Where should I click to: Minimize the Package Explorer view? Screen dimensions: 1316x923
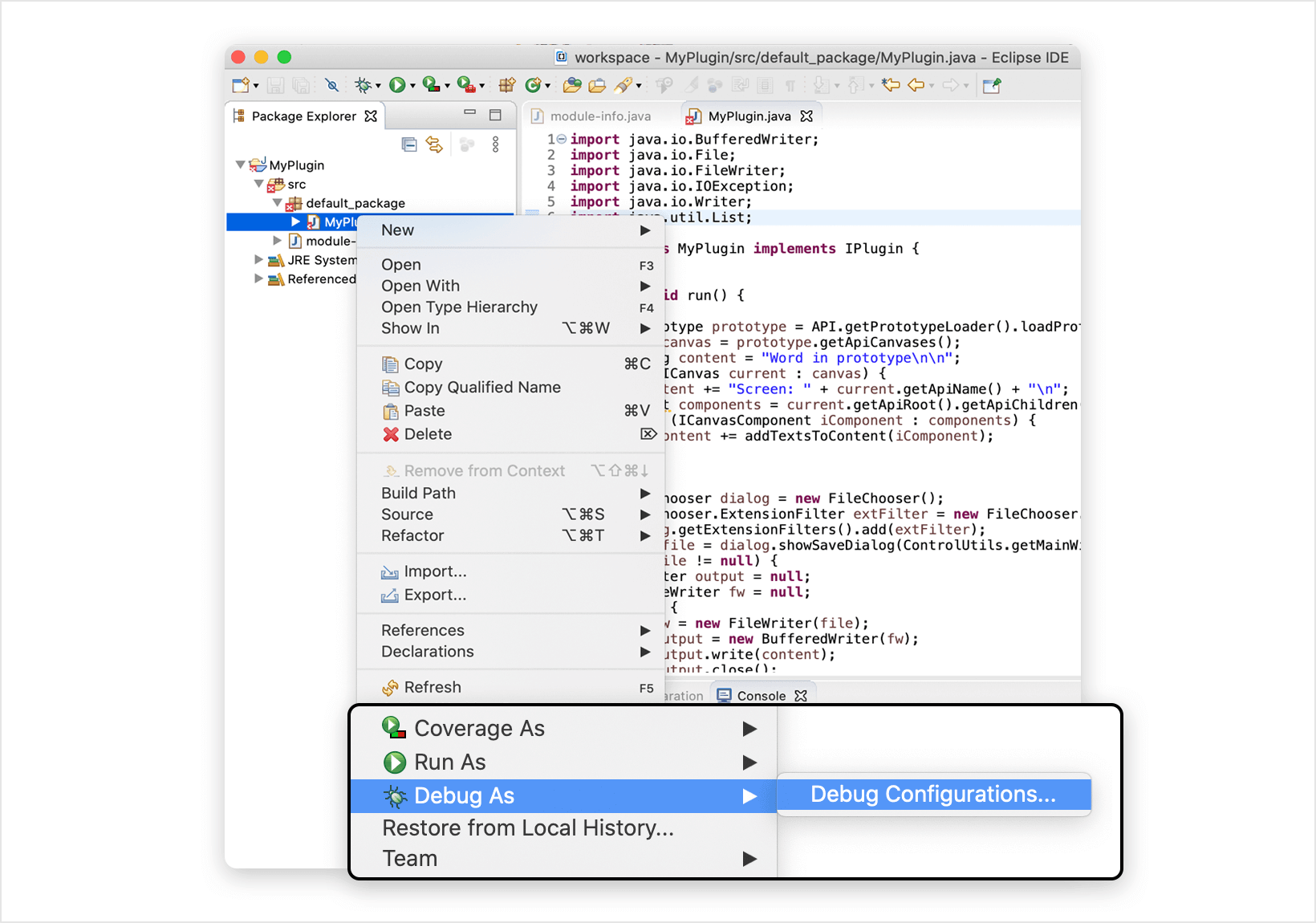[x=470, y=112]
